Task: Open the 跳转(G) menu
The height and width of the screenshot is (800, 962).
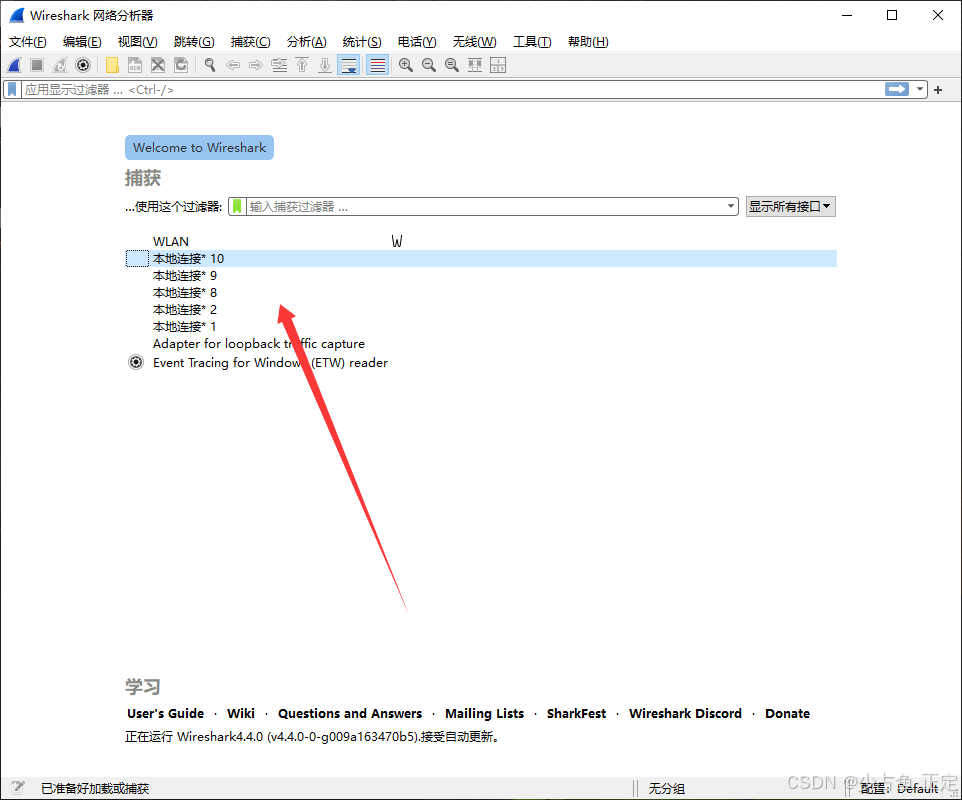Action: (x=194, y=42)
